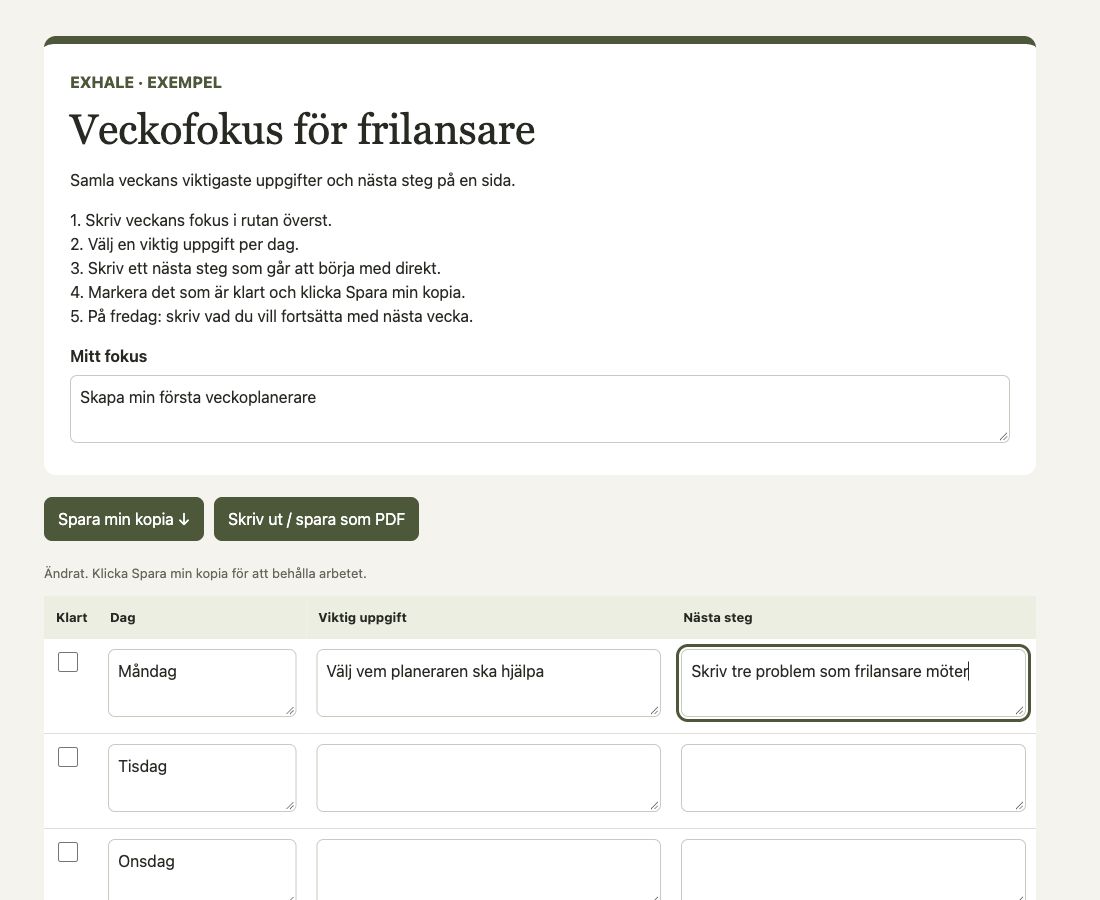Click the empty Tisdag Nästa steg field

tap(853, 778)
